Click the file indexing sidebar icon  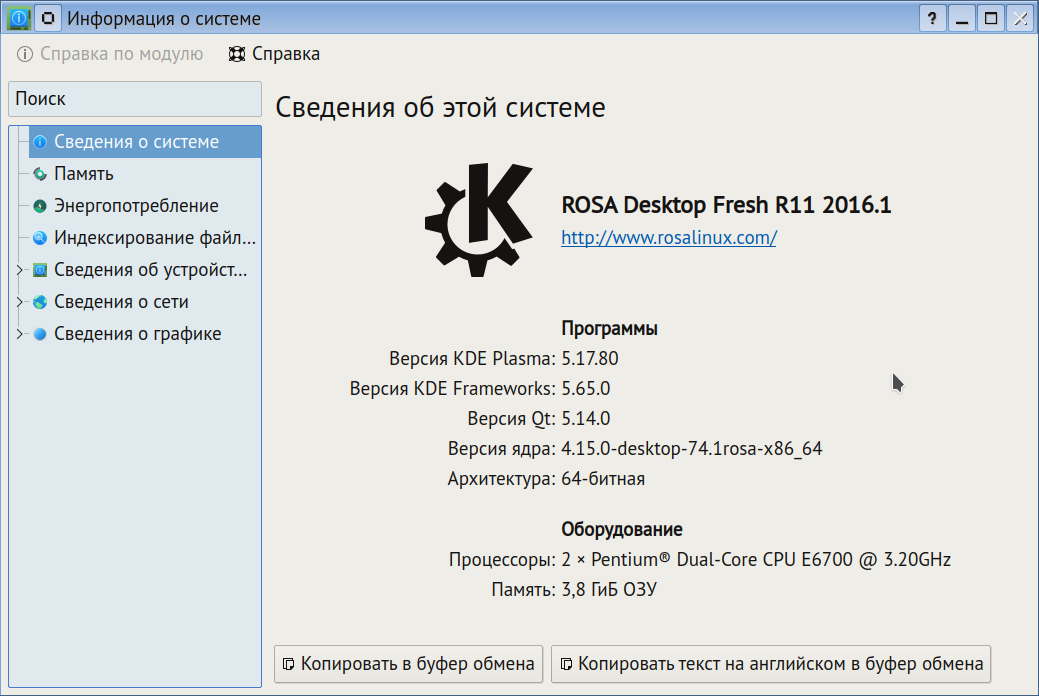[40, 238]
